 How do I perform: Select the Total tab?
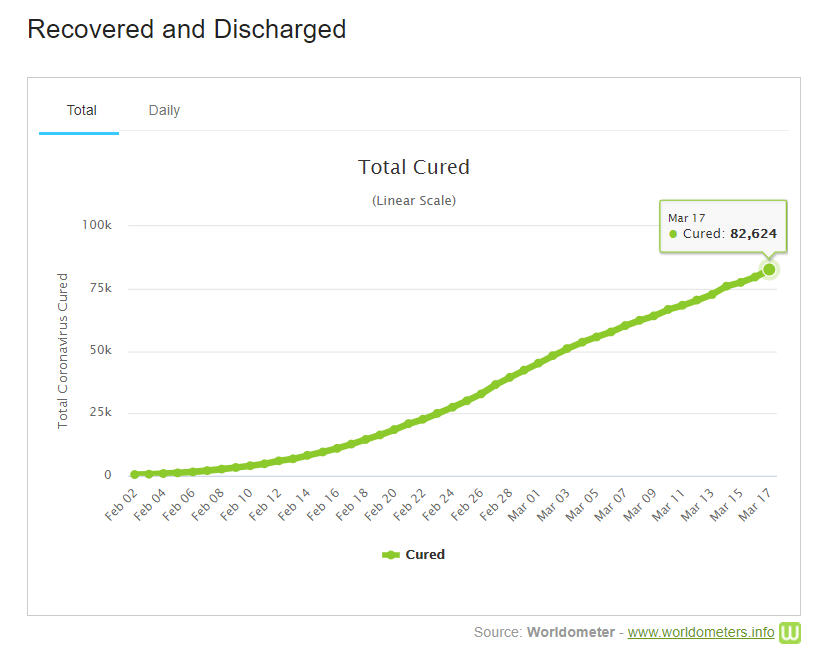click(x=81, y=110)
